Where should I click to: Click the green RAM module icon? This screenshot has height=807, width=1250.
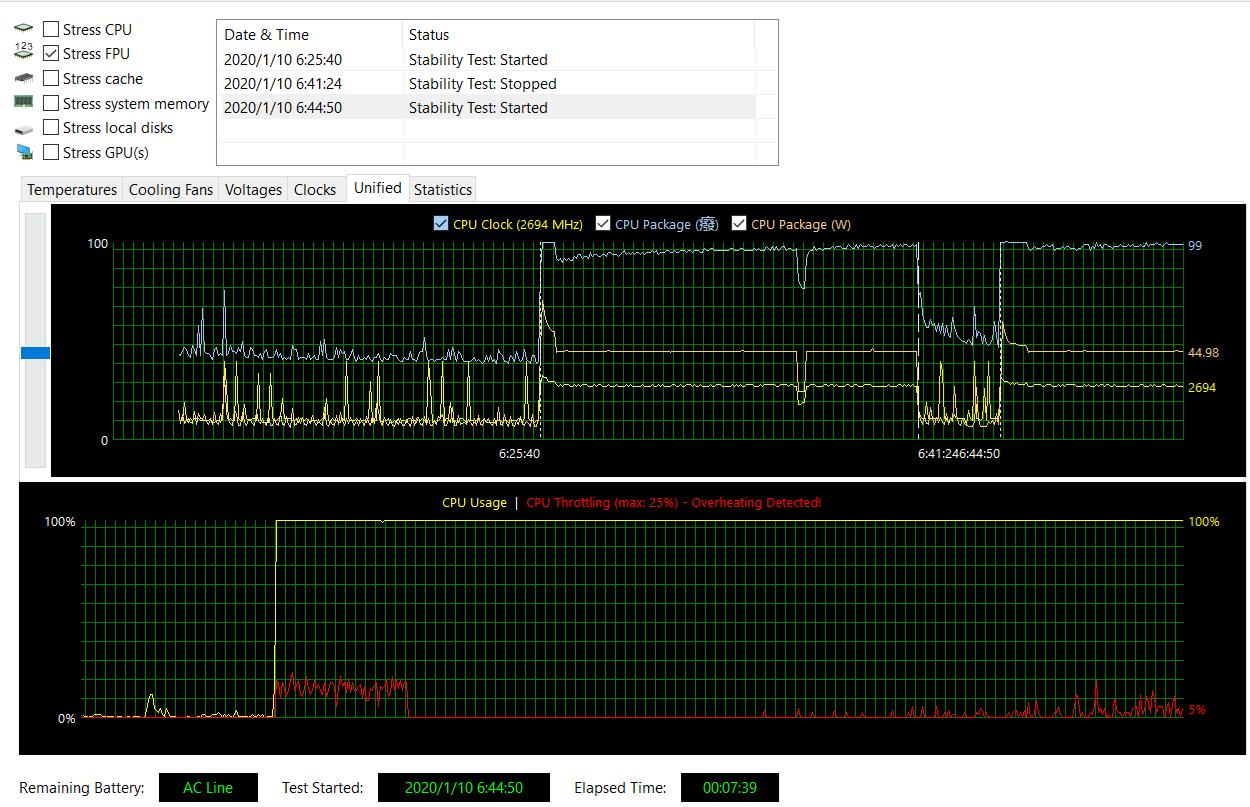point(24,102)
